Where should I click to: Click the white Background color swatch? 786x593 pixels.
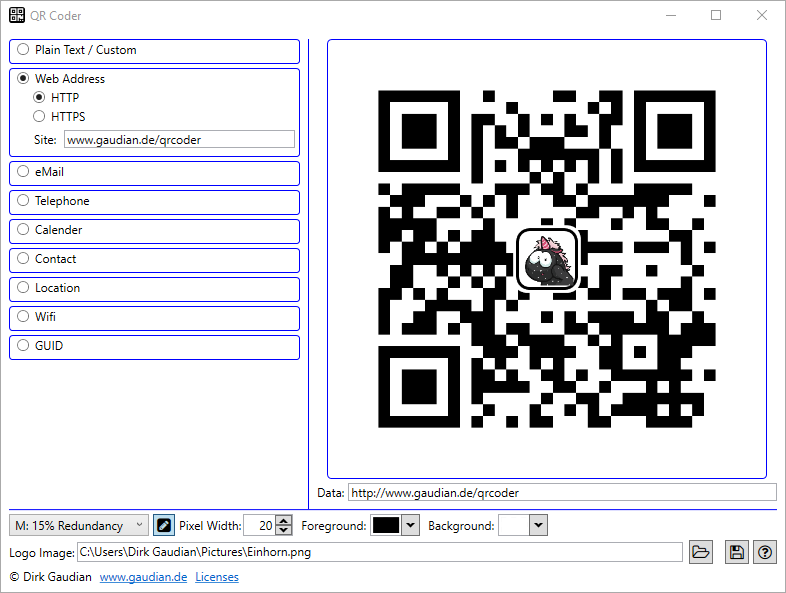click(x=514, y=525)
